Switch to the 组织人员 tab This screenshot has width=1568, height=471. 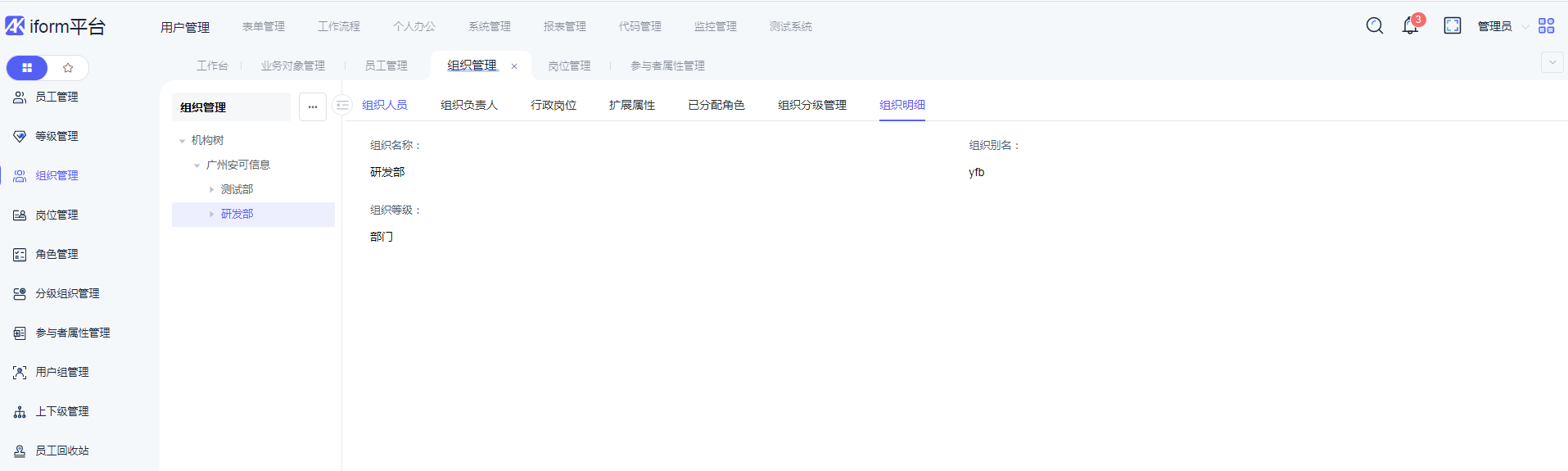click(385, 105)
